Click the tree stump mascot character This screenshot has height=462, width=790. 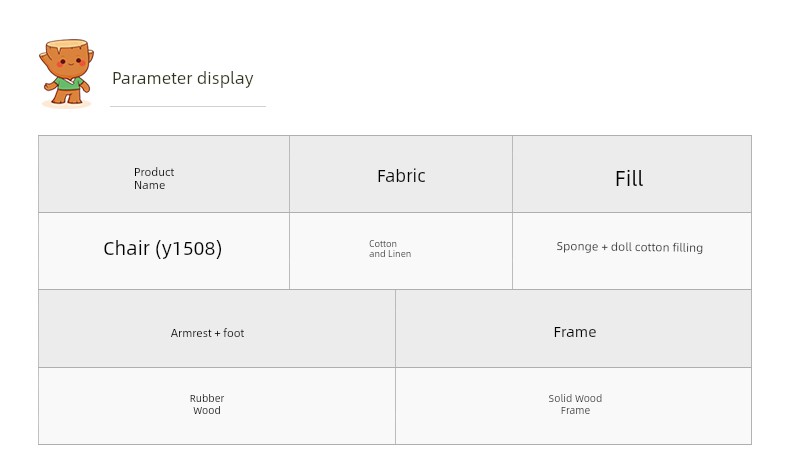point(67,73)
